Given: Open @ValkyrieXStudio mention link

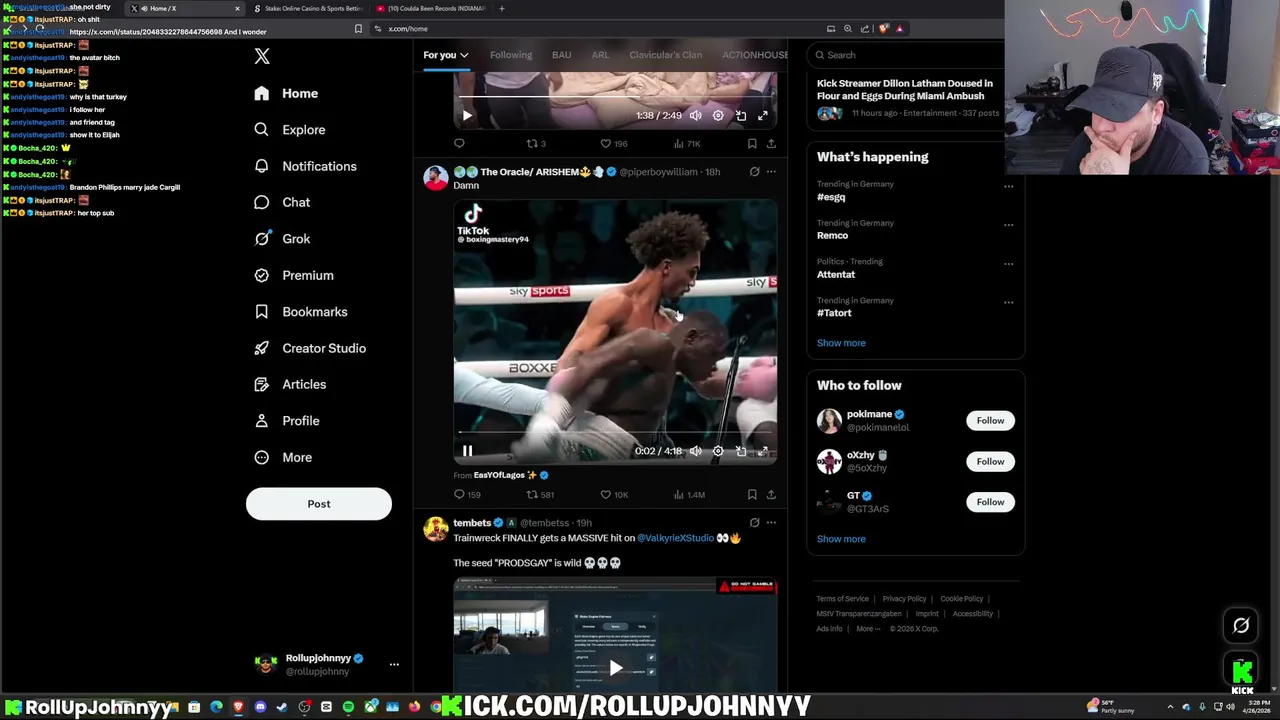Looking at the screenshot, I should (x=675, y=538).
